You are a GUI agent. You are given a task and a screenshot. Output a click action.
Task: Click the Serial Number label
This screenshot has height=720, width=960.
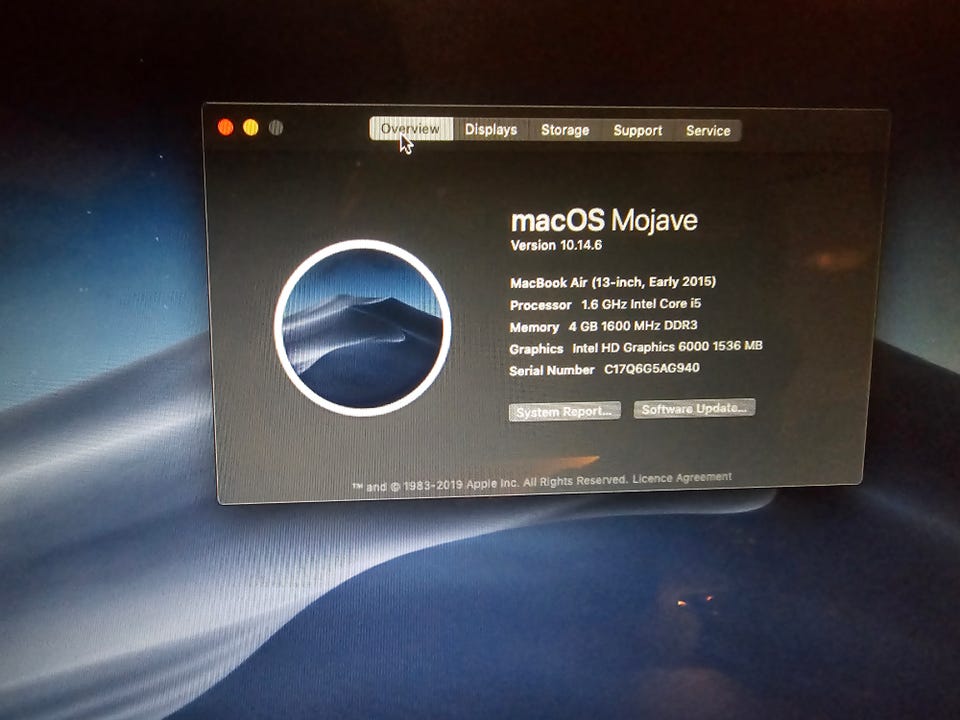click(x=552, y=370)
